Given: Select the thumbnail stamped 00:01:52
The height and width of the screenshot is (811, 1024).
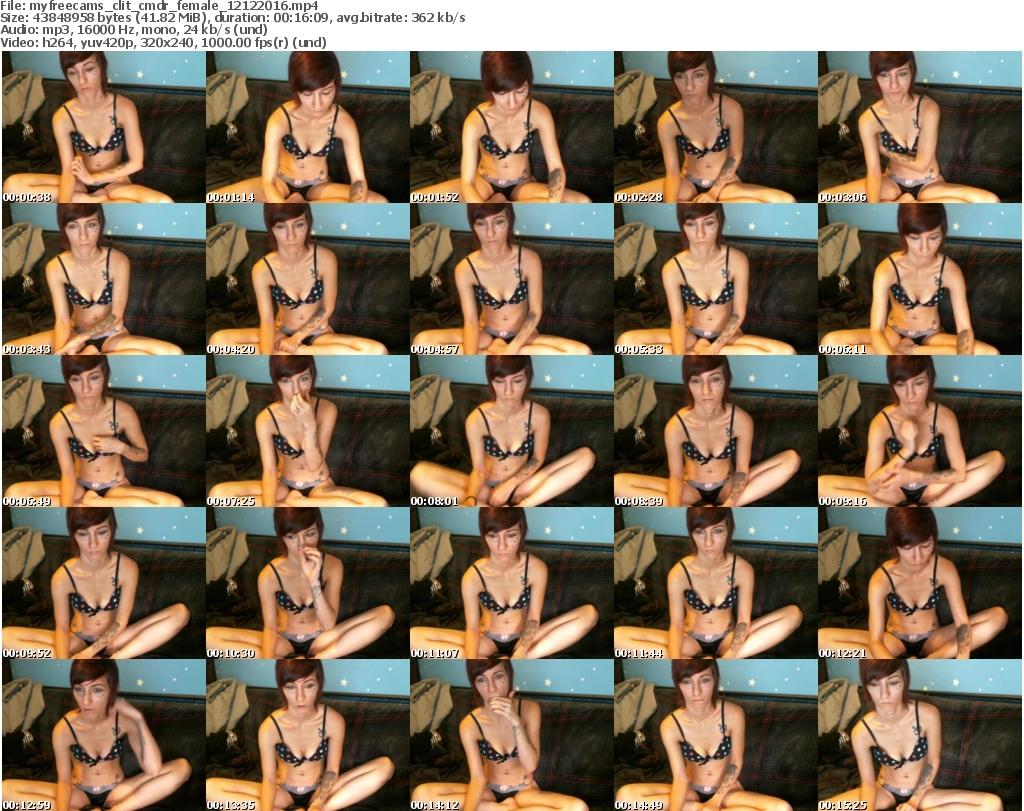Looking at the screenshot, I should [x=511, y=127].
